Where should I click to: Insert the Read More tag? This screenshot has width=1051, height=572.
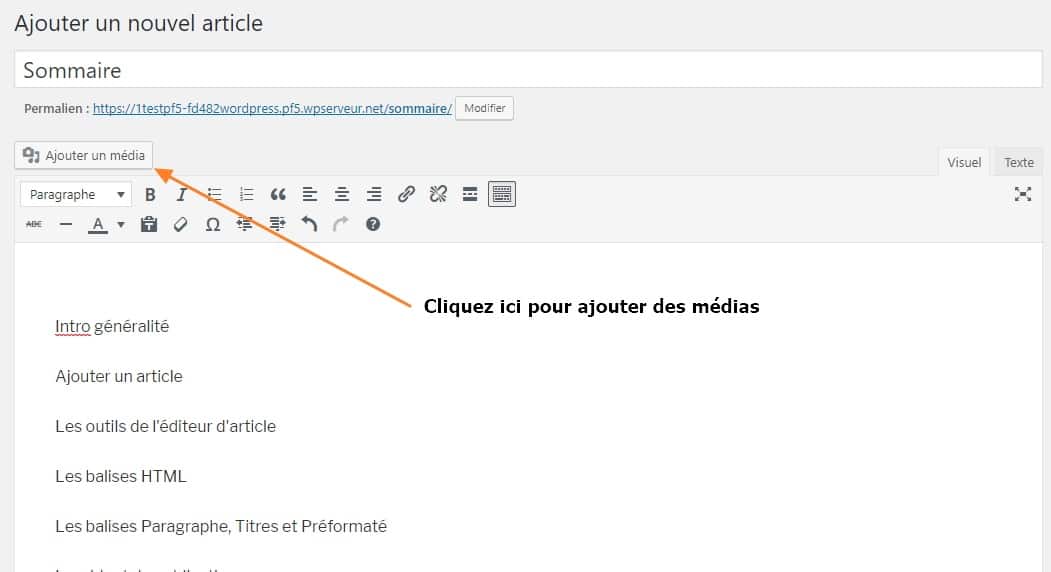click(x=470, y=194)
